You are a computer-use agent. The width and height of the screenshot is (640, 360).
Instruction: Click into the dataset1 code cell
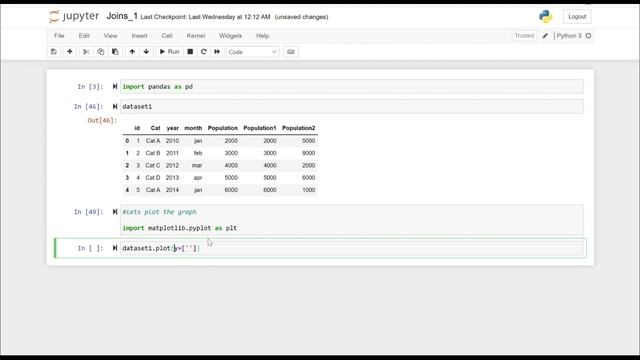tap(352, 107)
